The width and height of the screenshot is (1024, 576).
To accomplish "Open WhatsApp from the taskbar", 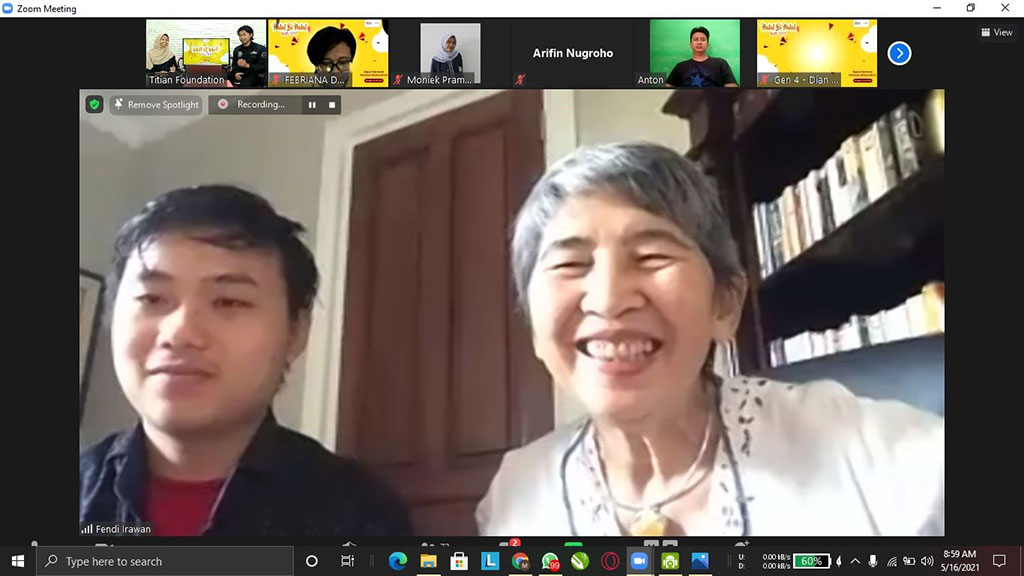I will pyautogui.click(x=551, y=561).
